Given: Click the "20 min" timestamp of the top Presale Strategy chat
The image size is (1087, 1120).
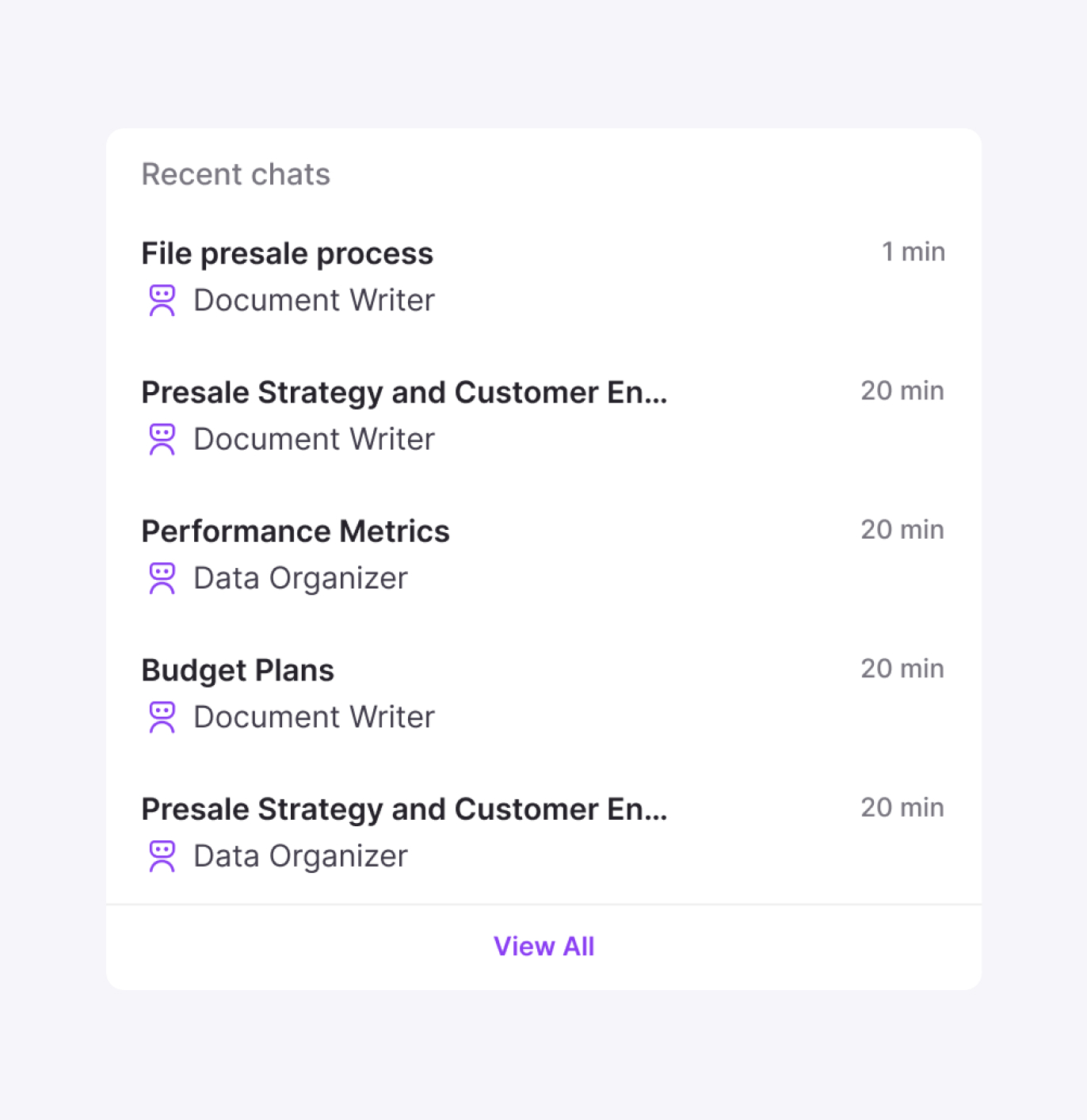Looking at the screenshot, I should (x=902, y=390).
